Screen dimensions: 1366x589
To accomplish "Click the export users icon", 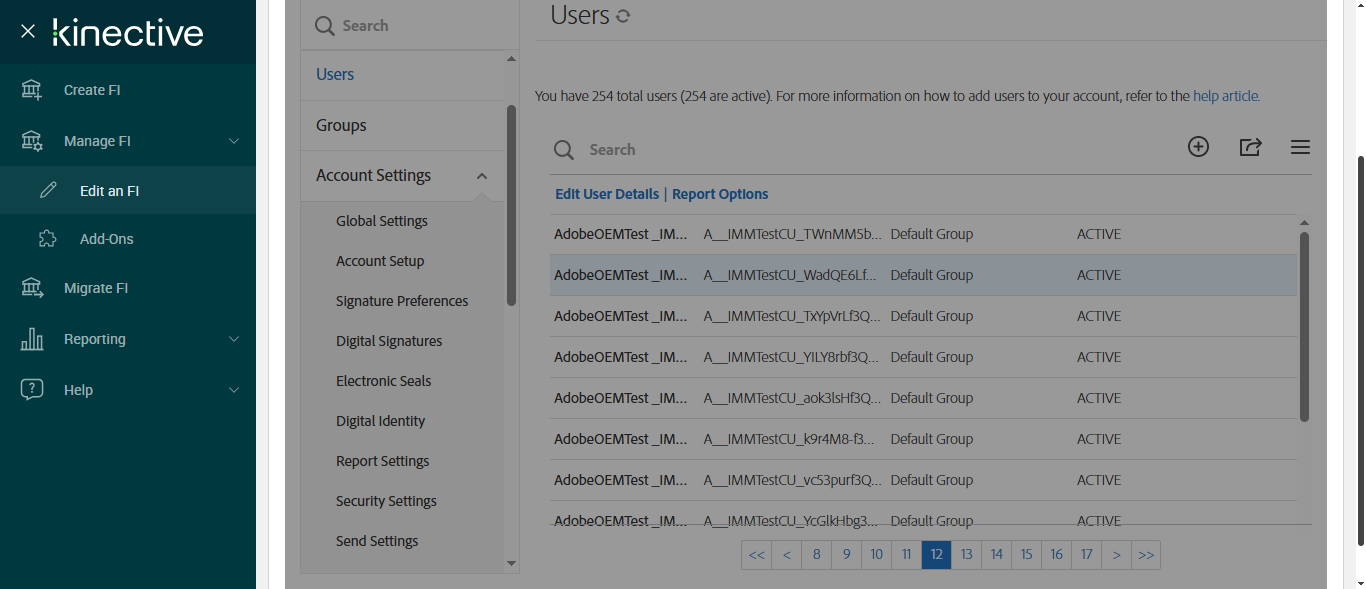I will tap(1250, 147).
